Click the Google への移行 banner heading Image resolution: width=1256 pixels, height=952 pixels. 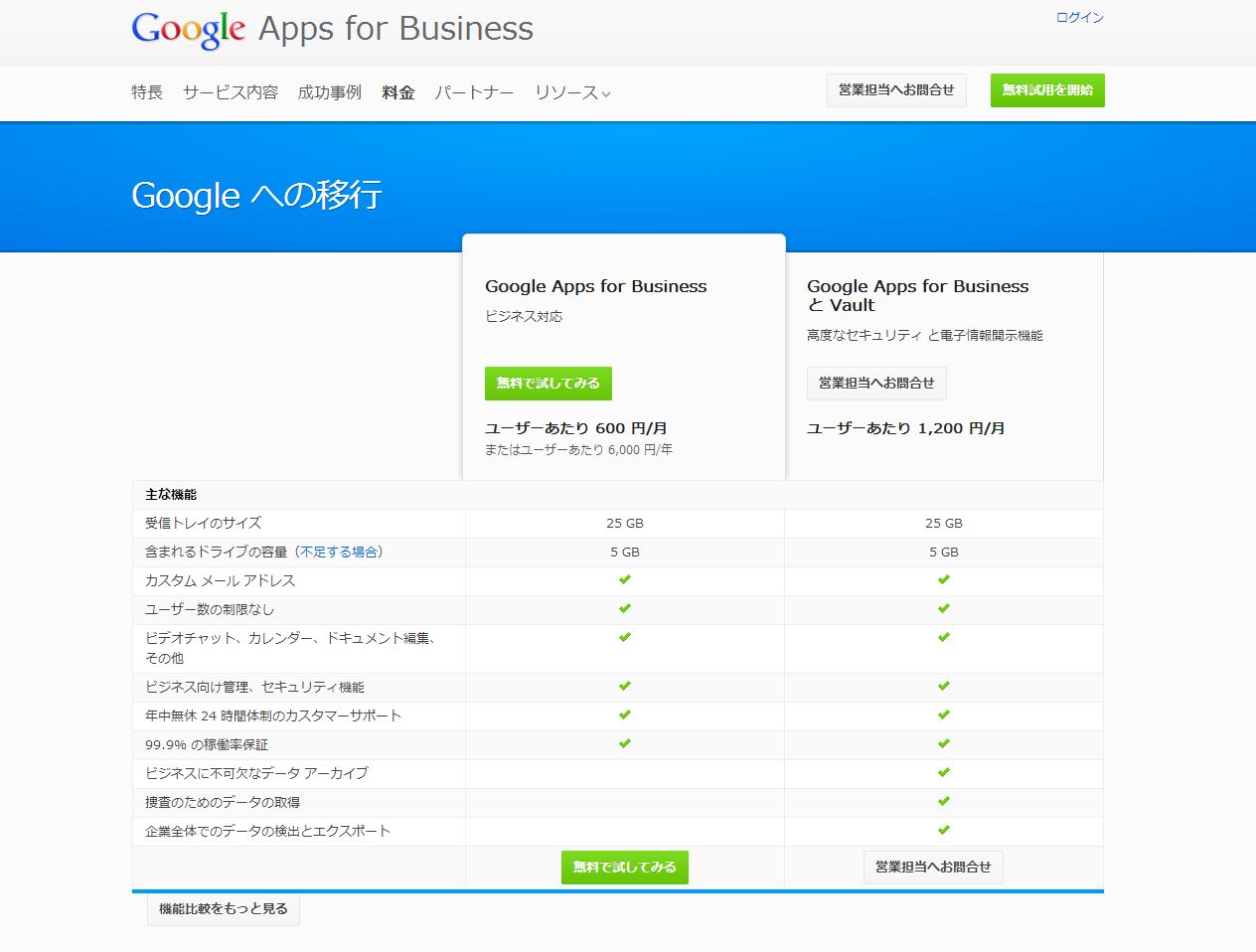[256, 195]
